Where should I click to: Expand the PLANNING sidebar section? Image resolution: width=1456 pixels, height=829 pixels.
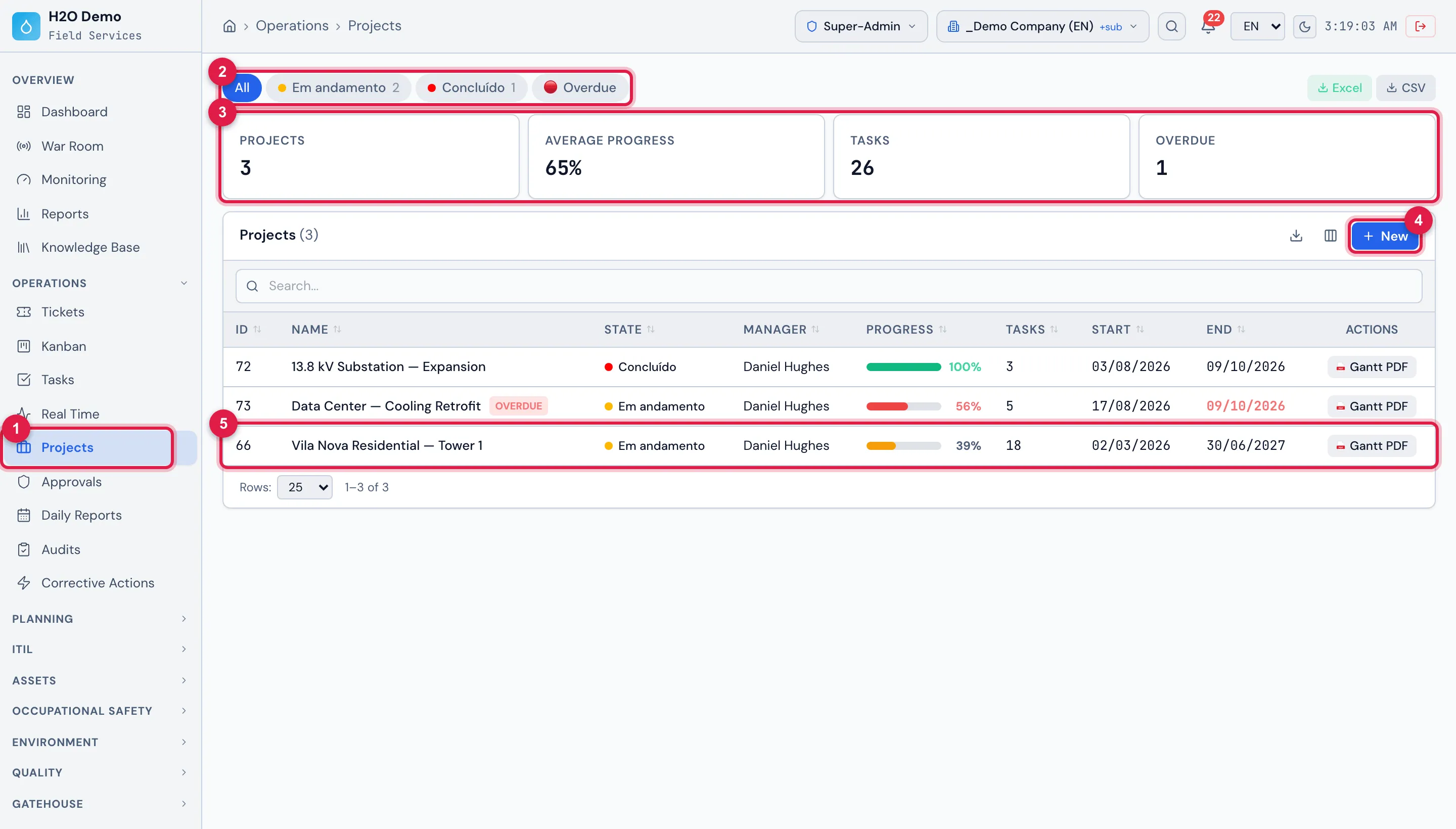(x=100, y=619)
